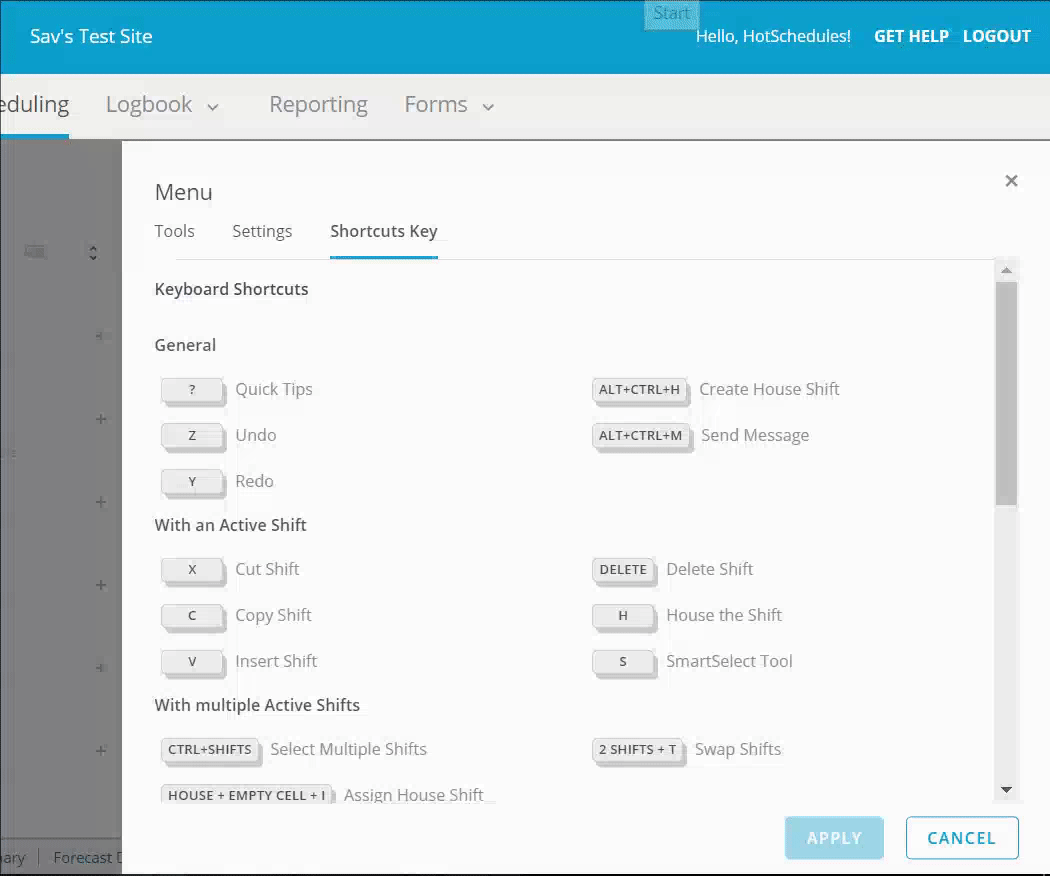Click the Assign House Shift label
This screenshot has height=876, width=1050.
[x=413, y=795]
